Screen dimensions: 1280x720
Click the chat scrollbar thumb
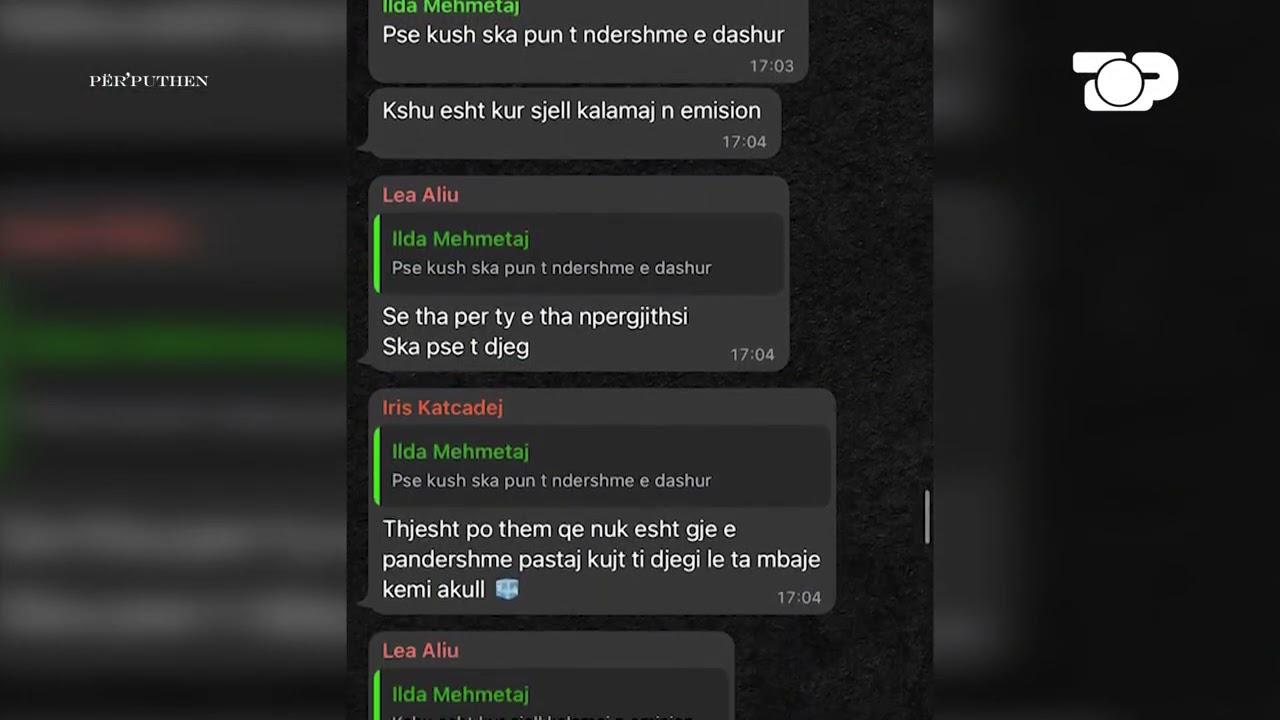tap(927, 517)
